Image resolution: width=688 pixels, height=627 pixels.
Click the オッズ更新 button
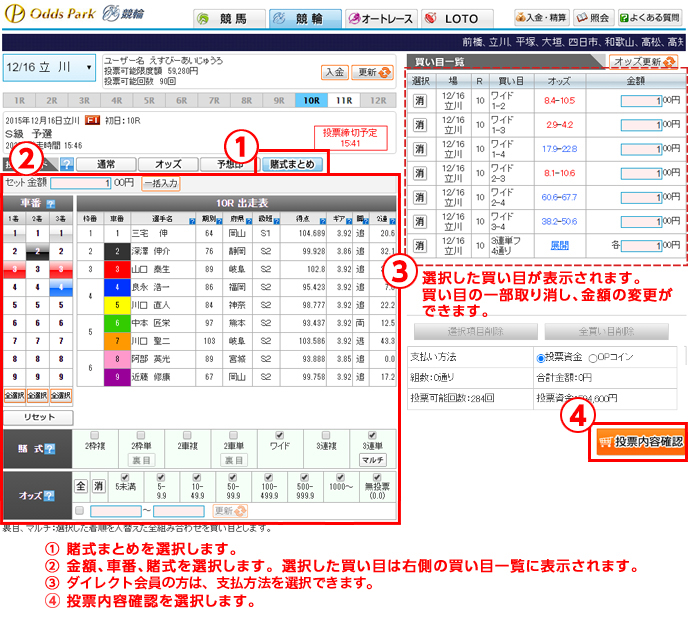pyautogui.click(x=643, y=62)
